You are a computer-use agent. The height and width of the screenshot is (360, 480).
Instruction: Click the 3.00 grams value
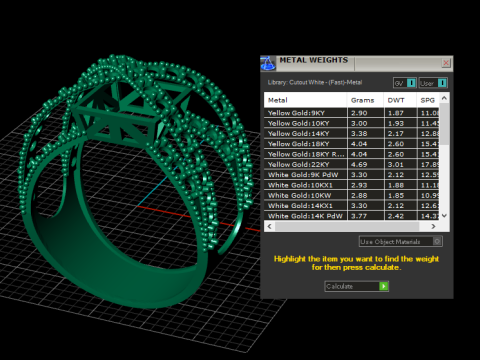pyautogui.click(x=359, y=123)
